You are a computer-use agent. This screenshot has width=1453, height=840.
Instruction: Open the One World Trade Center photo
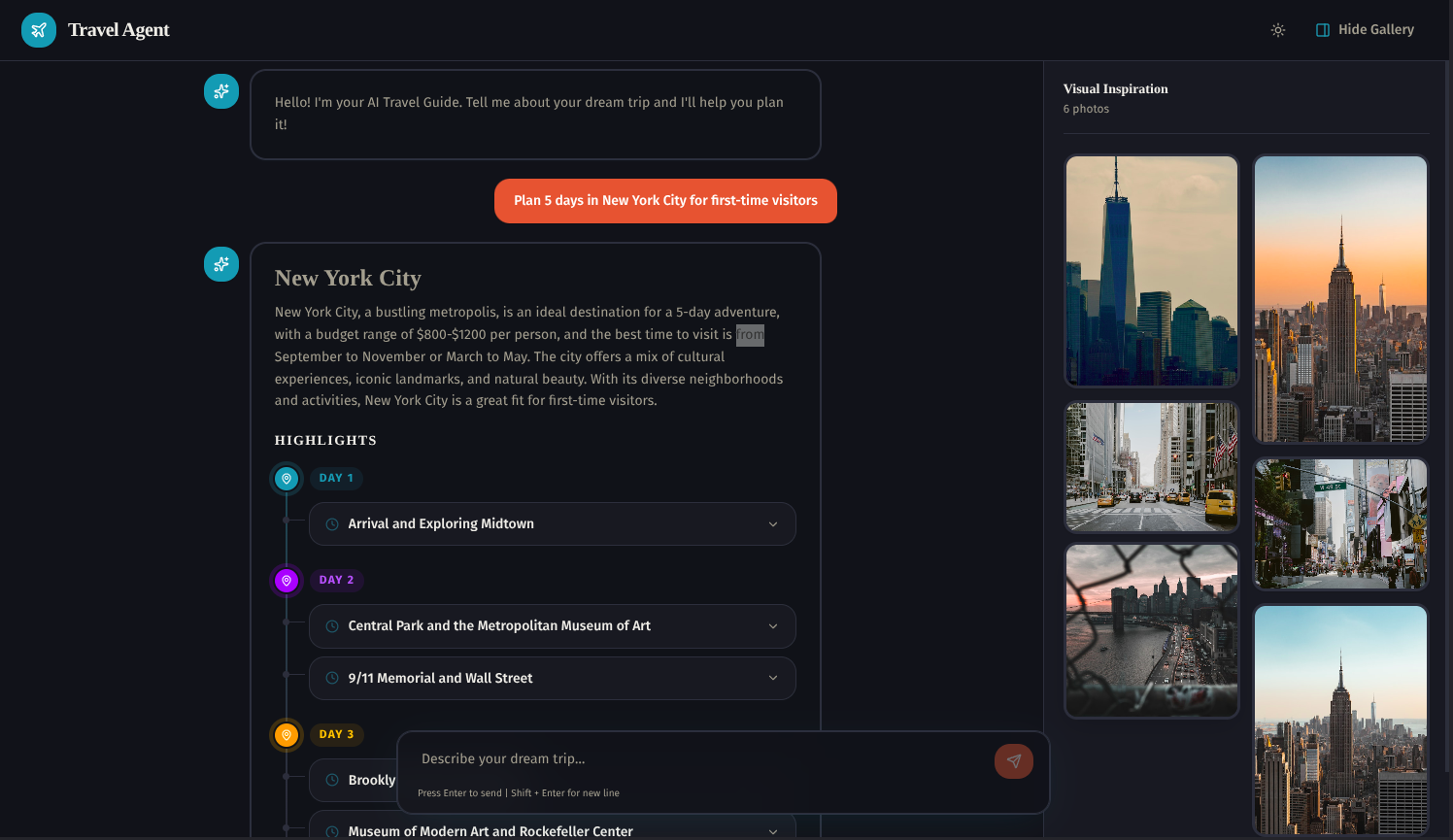pyautogui.click(x=1151, y=271)
